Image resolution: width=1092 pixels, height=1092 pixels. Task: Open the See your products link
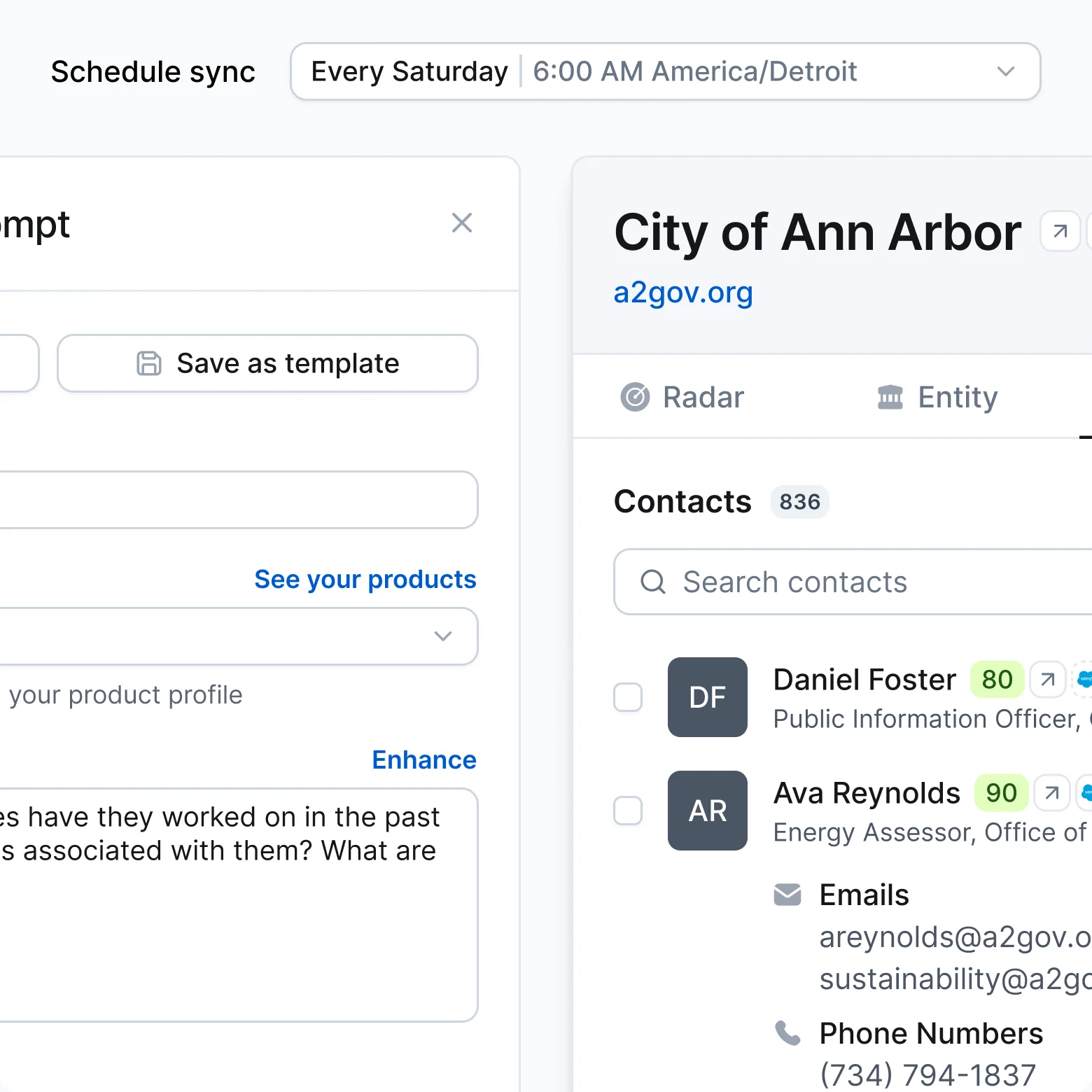tap(365, 579)
